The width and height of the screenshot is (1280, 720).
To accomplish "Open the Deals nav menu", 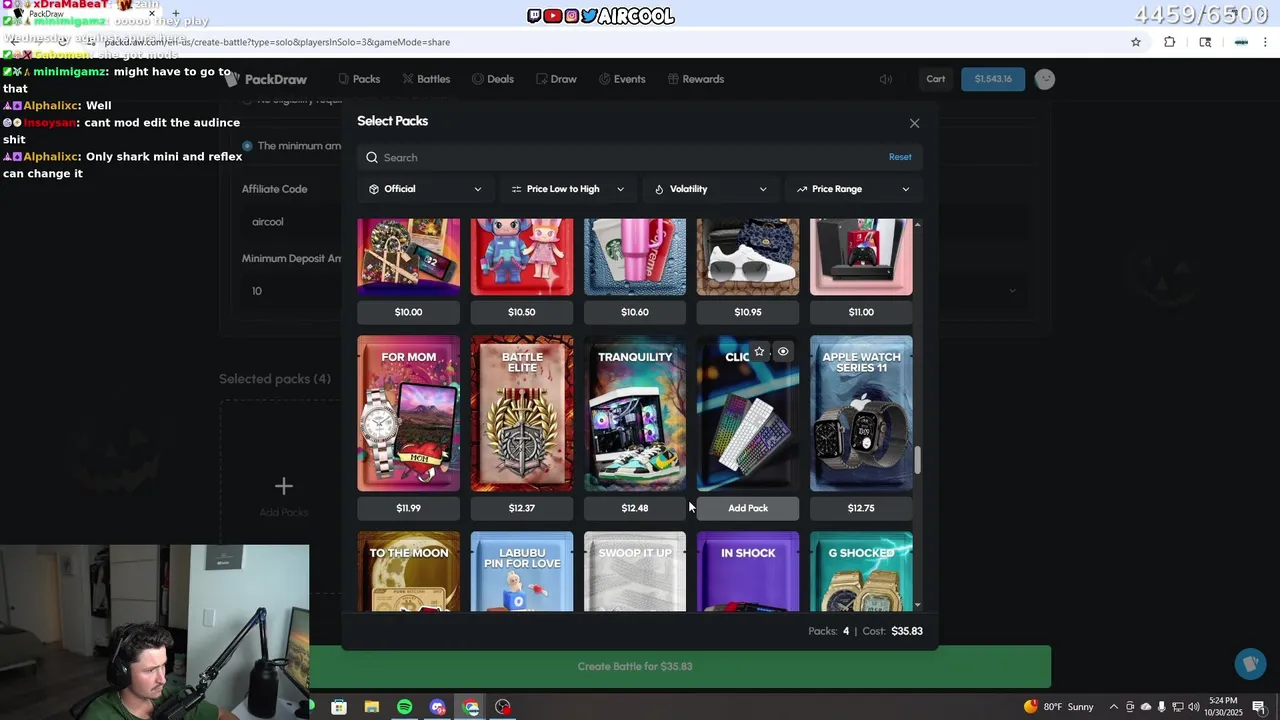I will tap(492, 79).
